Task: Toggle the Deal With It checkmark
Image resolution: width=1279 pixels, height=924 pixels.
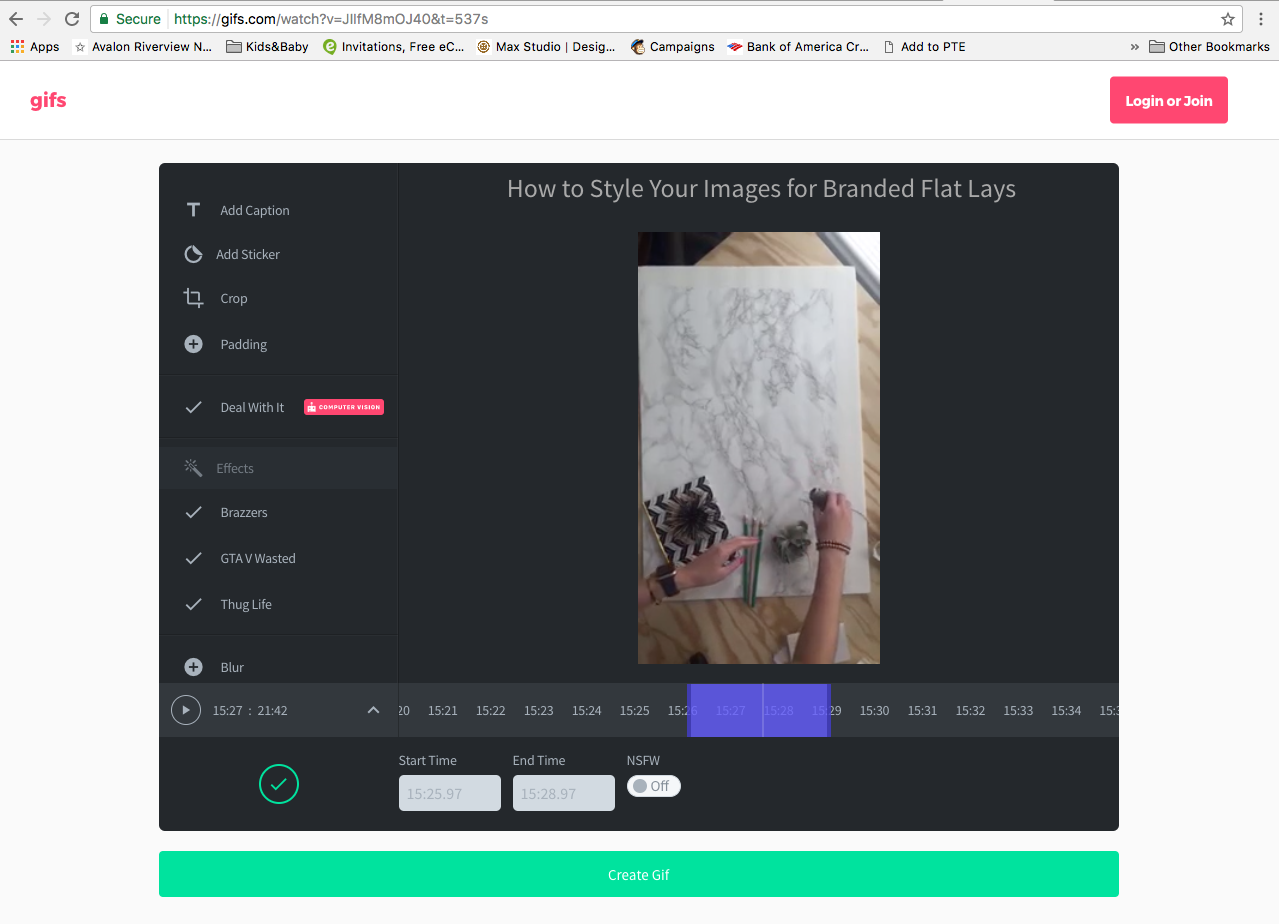Action: (193, 407)
